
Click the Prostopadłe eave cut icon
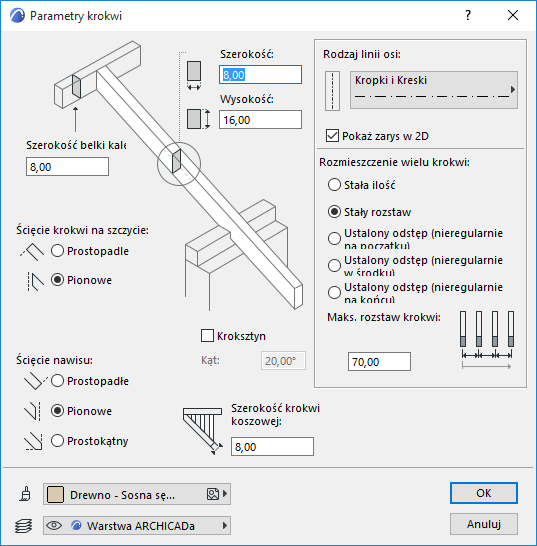35,381
